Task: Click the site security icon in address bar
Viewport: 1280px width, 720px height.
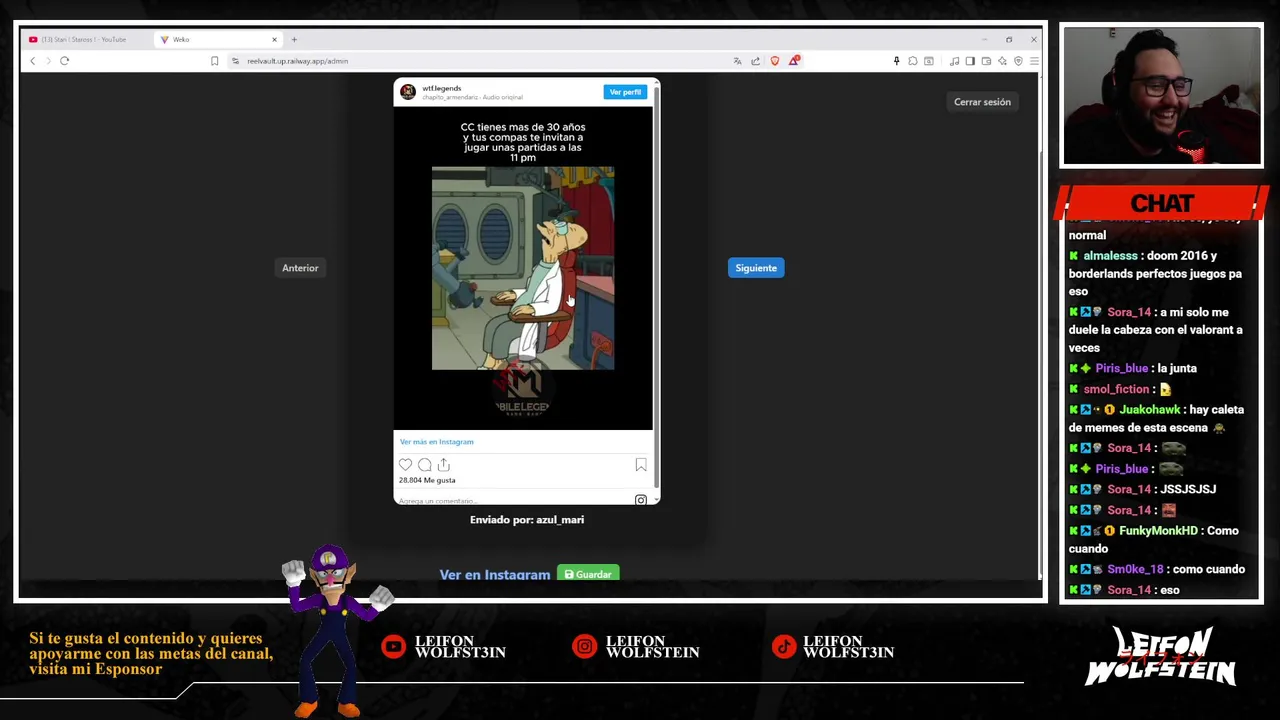Action: click(x=236, y=61)
